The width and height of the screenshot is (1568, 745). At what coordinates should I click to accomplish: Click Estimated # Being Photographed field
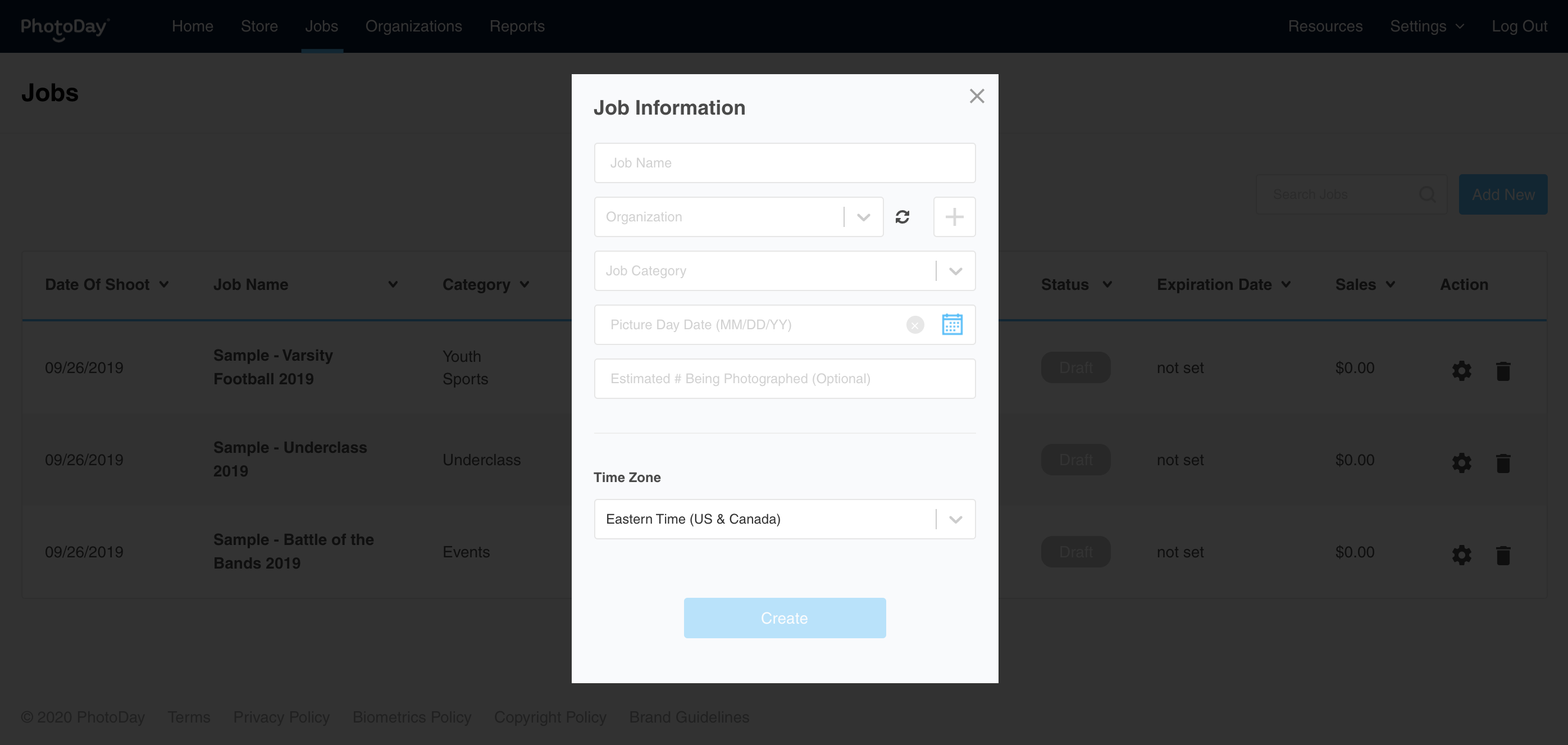(785, 378)
